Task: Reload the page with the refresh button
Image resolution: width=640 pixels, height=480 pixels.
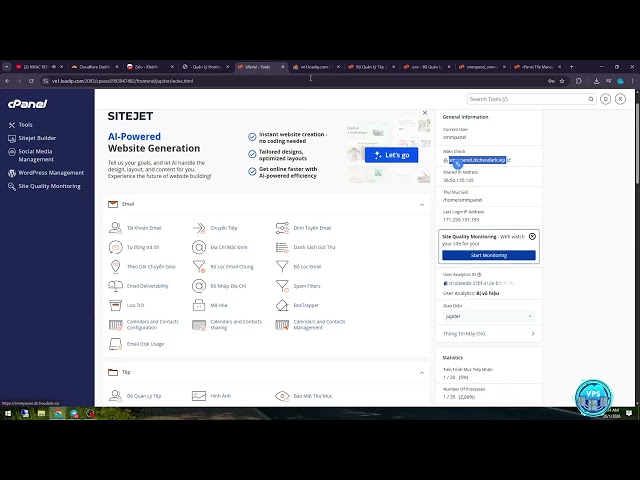Action: (x=31, y=81)
